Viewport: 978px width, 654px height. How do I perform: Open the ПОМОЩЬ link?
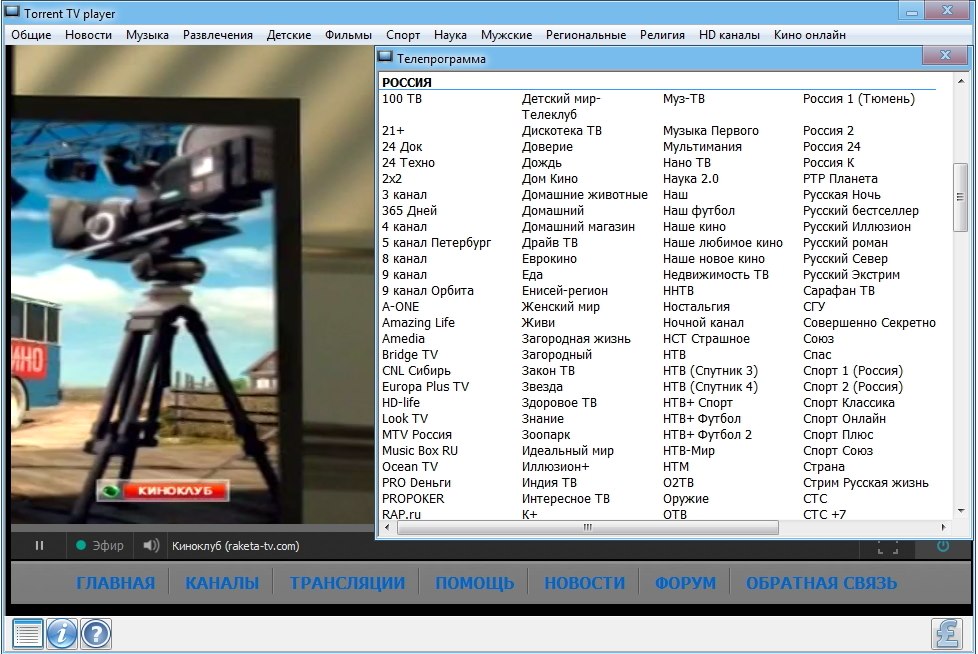475,583
